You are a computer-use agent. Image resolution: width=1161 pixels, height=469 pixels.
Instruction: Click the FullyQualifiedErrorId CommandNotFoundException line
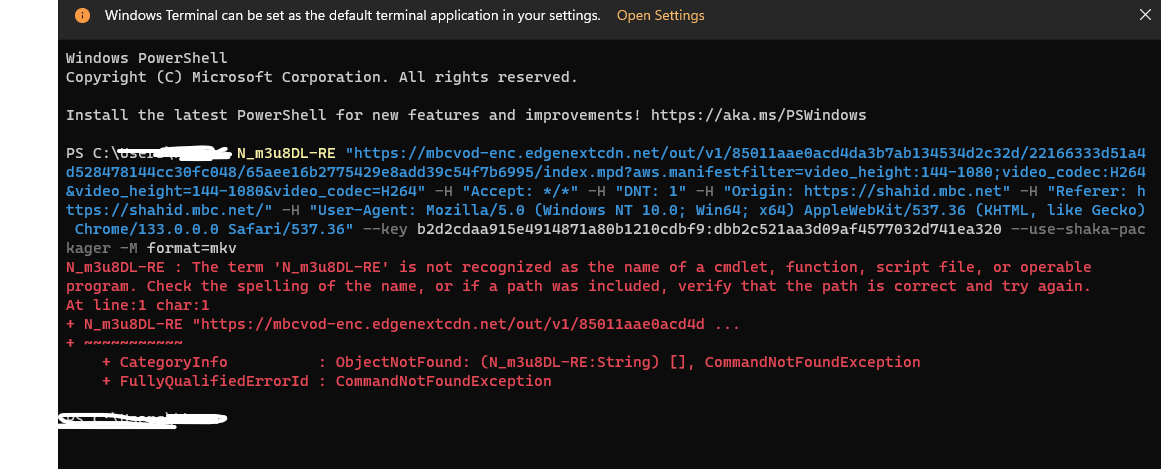[x=326, y=381]
